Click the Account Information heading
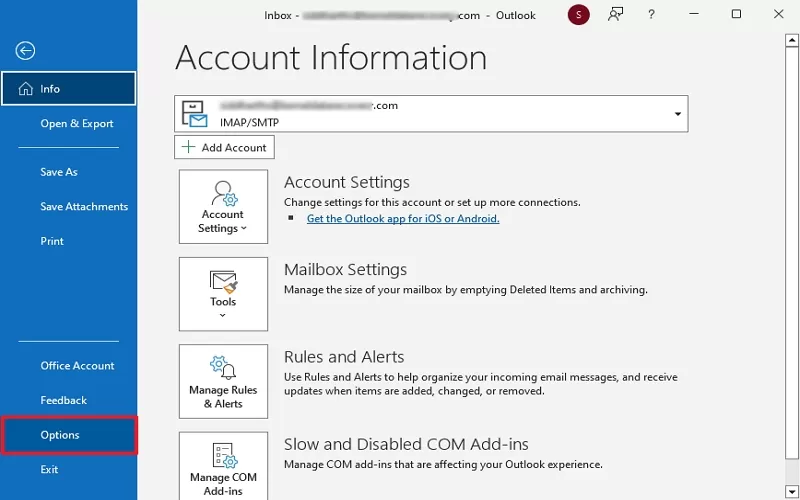 (x=331, y=58)
